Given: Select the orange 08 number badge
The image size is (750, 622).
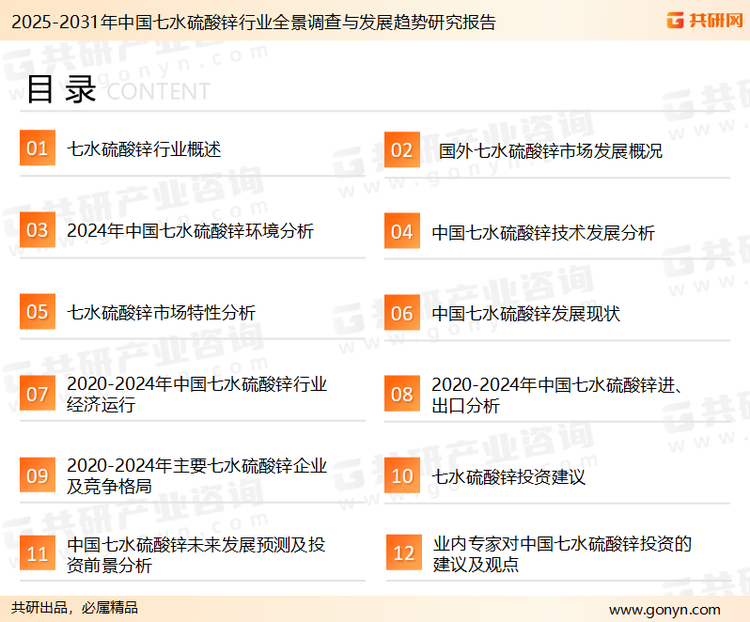Looking at the screenshot, I should pyautogui.click(x=402, y=394).
